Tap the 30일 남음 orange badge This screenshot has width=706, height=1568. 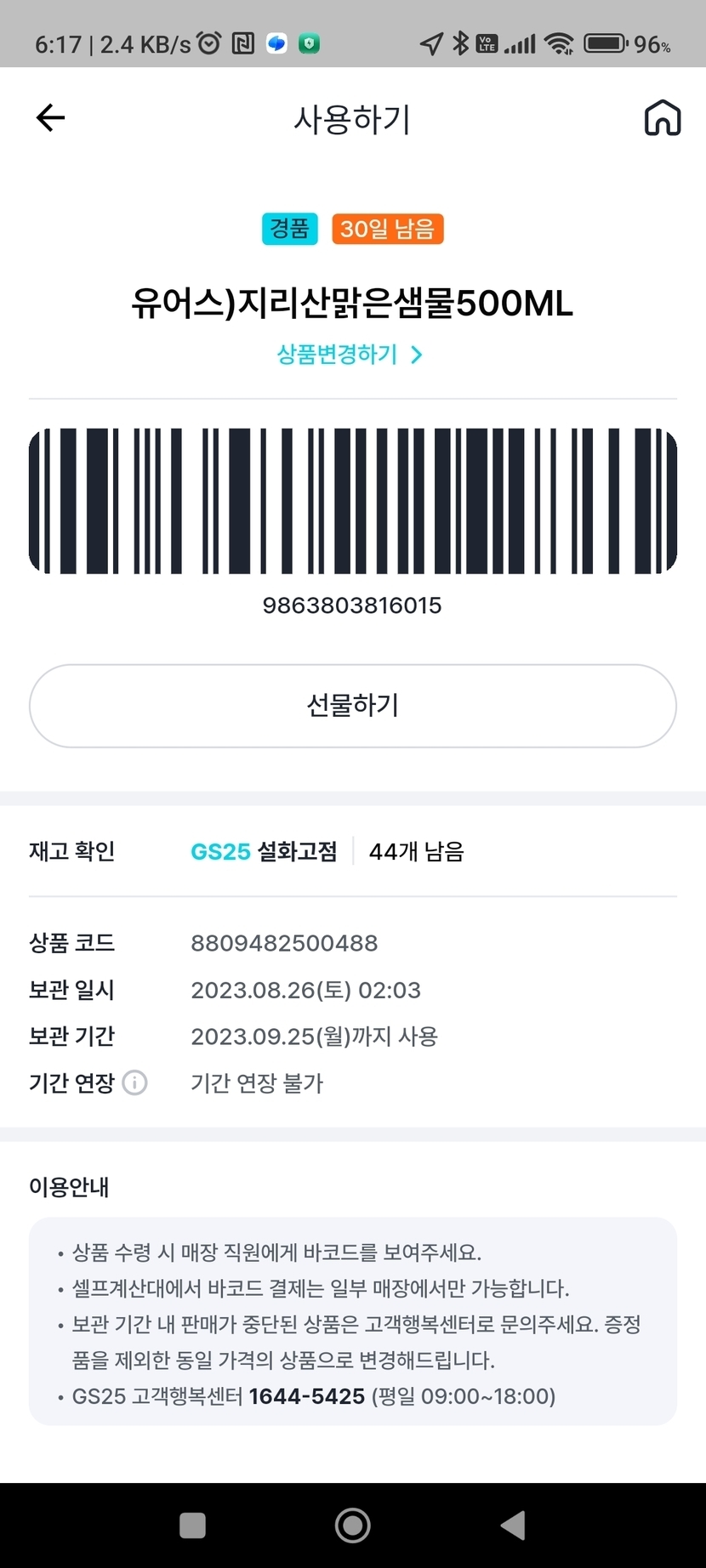tap(387, 229)
